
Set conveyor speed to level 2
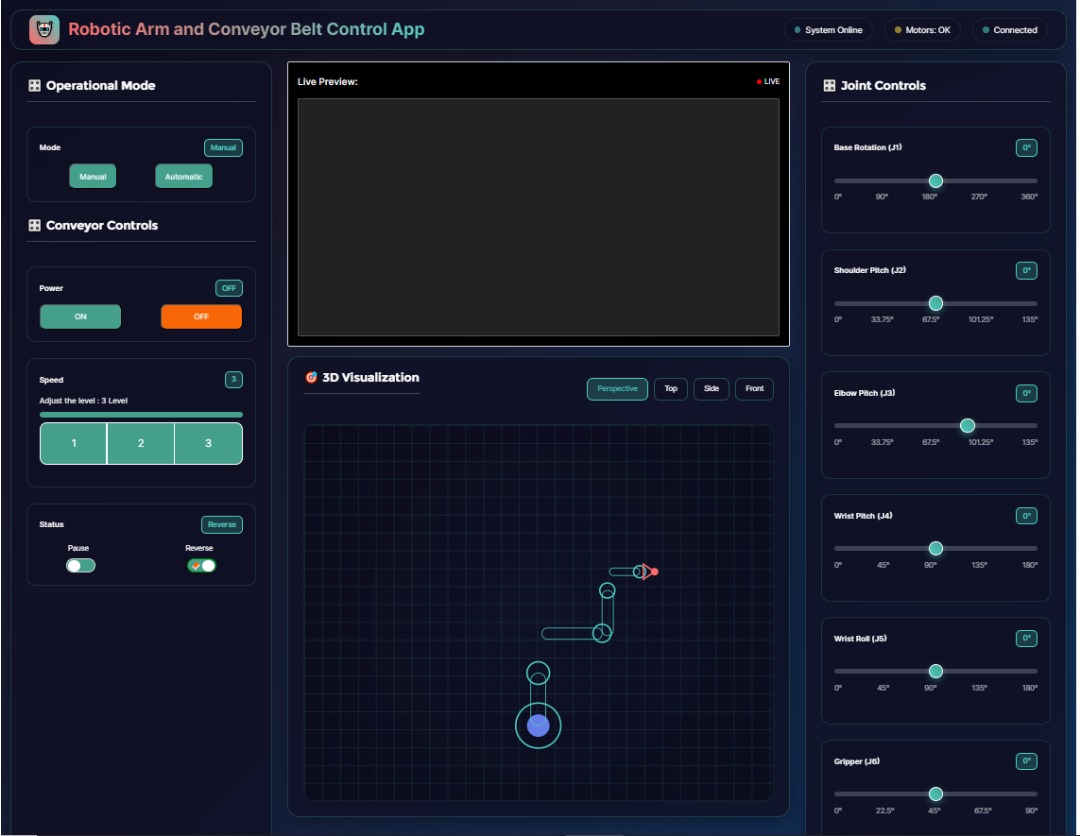point(141,443)
